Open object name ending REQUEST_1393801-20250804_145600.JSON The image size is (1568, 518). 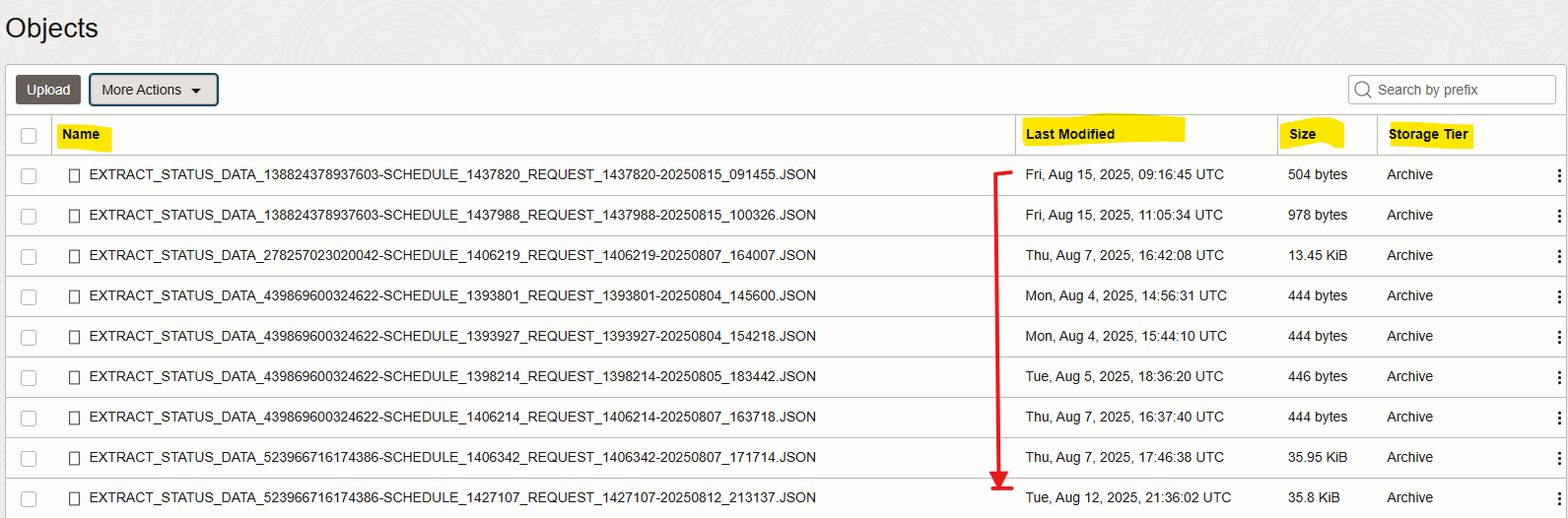pos(452,295)
